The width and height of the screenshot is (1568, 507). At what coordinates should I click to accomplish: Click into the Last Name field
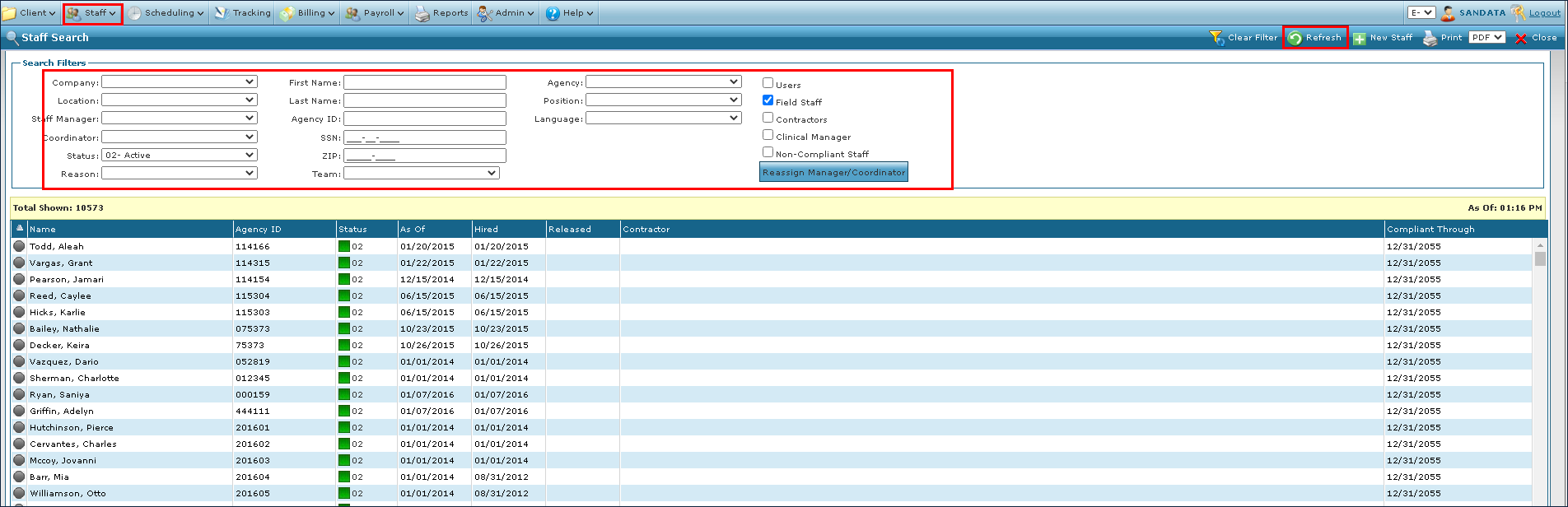(424, 100)
